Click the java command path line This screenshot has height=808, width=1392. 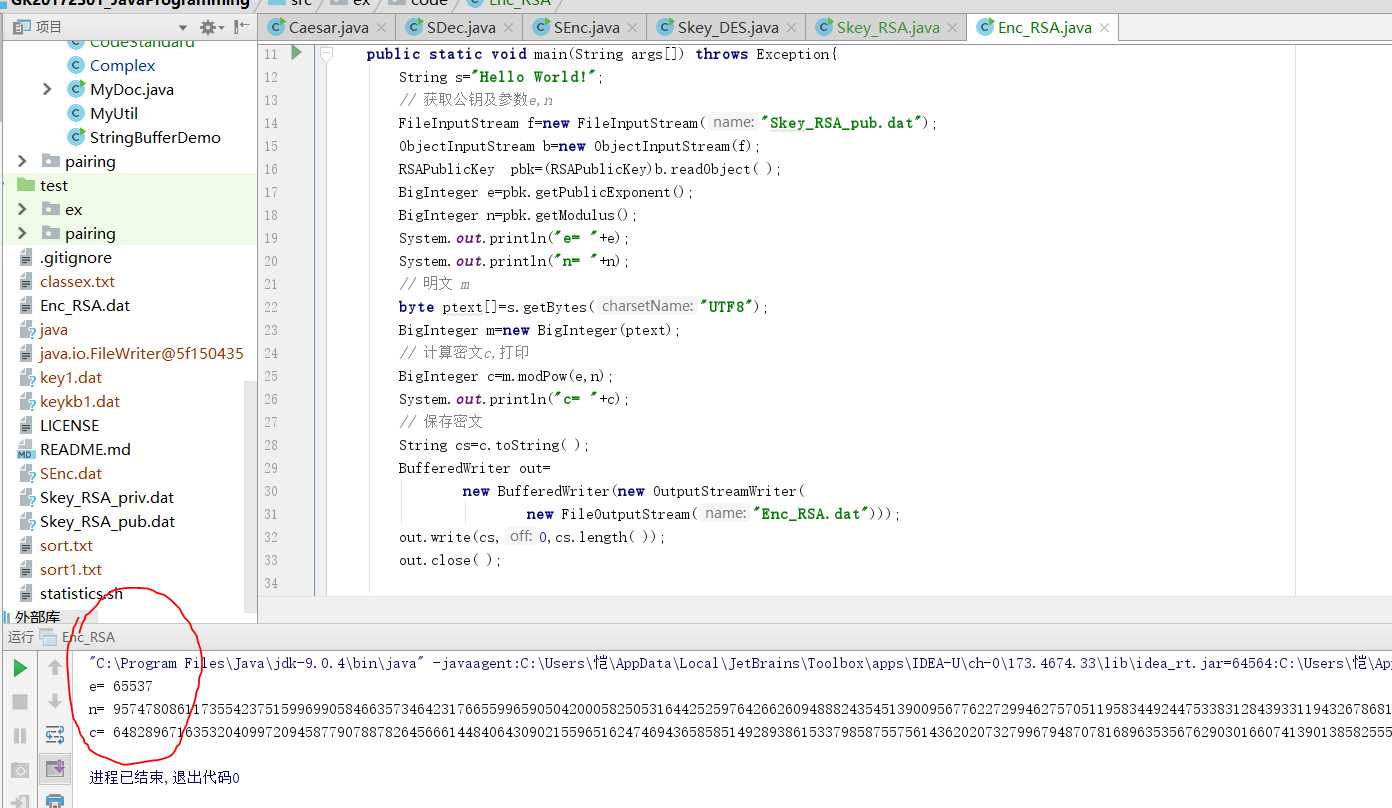click(x=740, y=663)
